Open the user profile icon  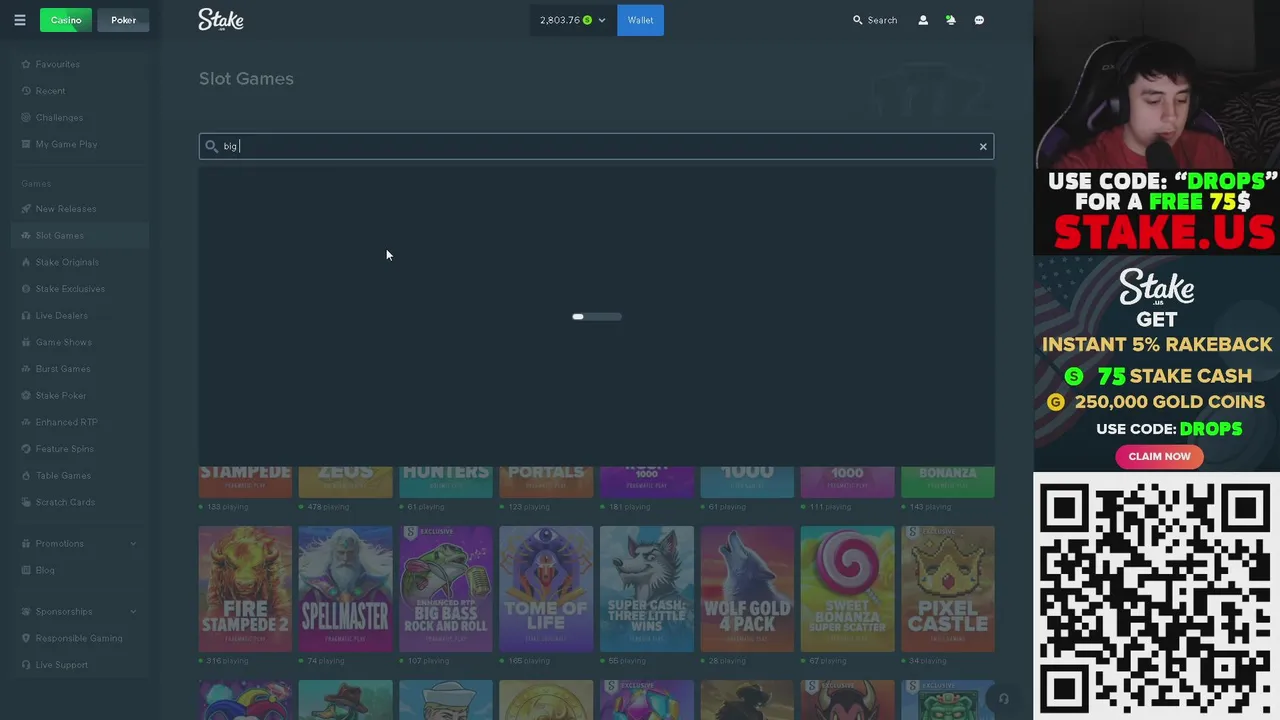923,20
